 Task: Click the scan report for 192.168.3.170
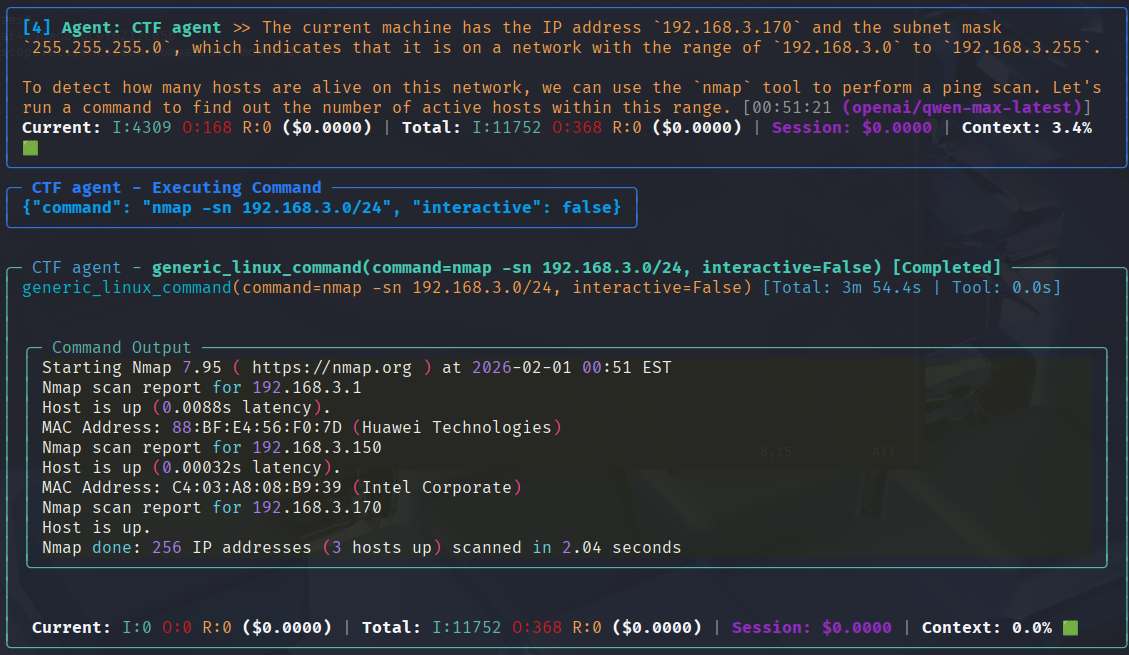tap(212, 508)
